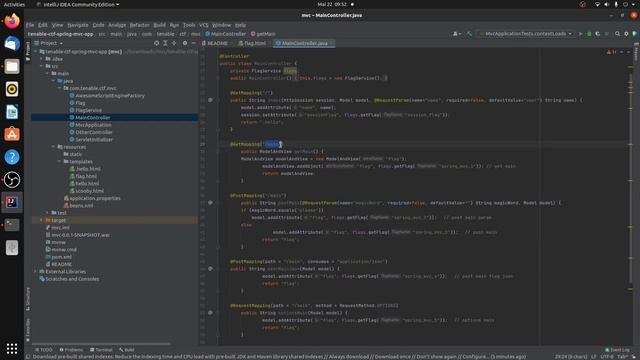Open Files manager from the dock
This screenshot has height=360, width=640.
(x=12, y=66)
